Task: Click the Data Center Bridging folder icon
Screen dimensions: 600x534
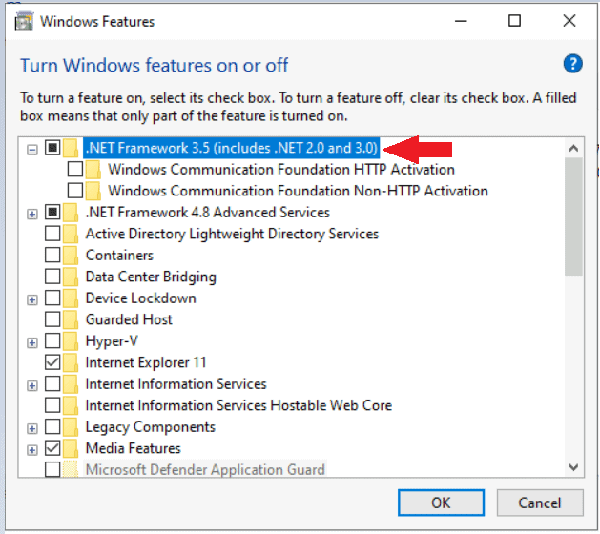Action: tap(70, 277)
